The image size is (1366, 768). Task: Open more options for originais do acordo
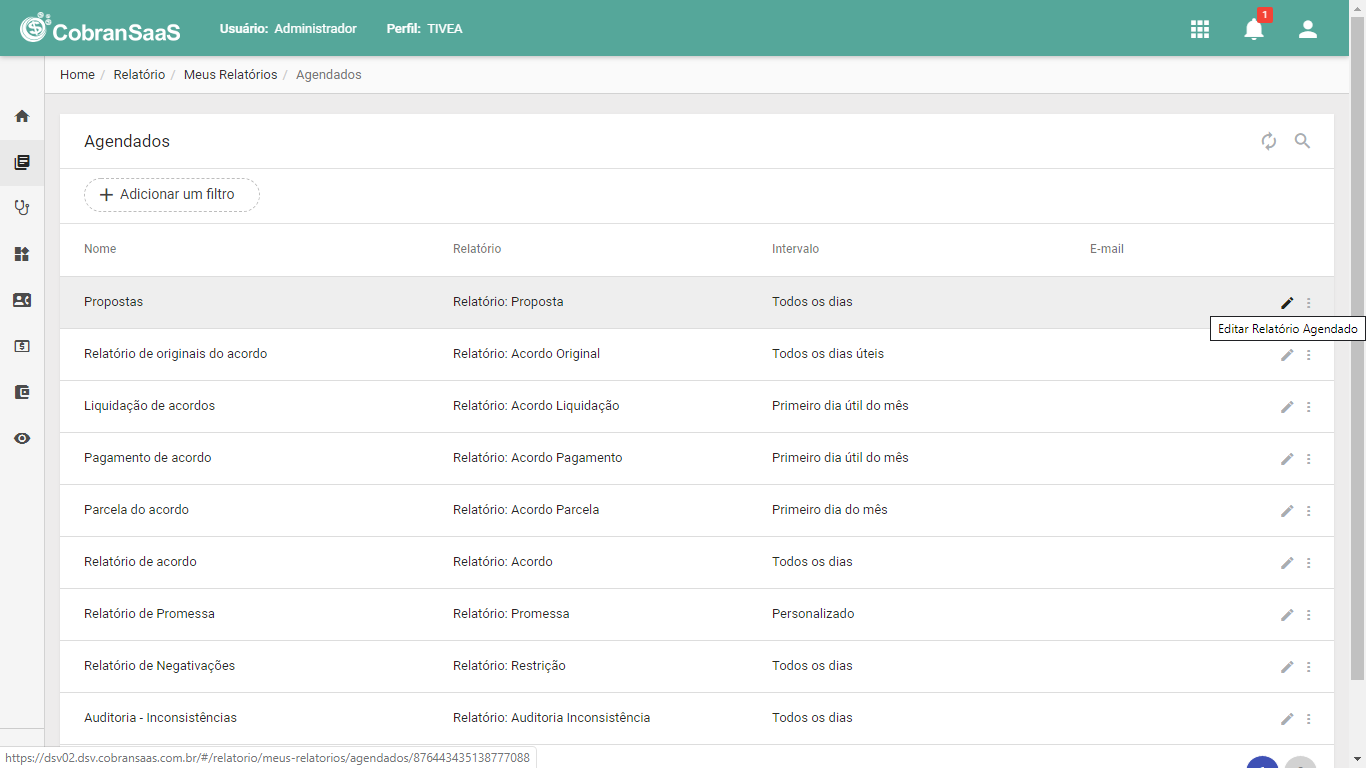(x=1309, y=355)
